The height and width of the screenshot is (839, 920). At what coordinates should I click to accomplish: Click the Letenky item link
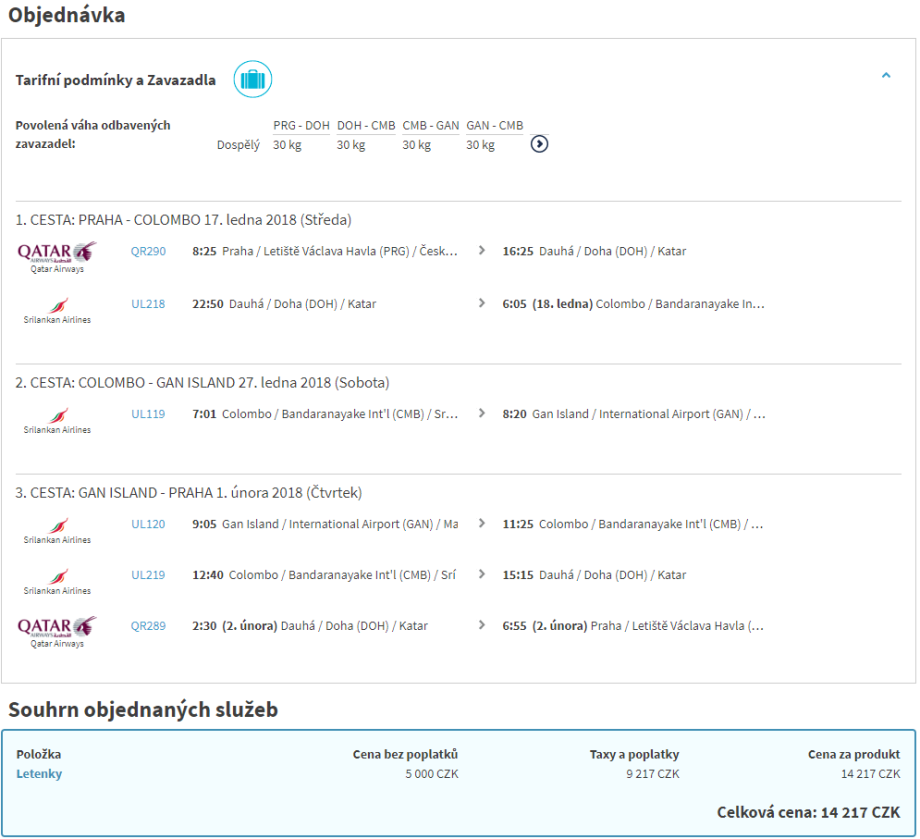tap(39, 774)
